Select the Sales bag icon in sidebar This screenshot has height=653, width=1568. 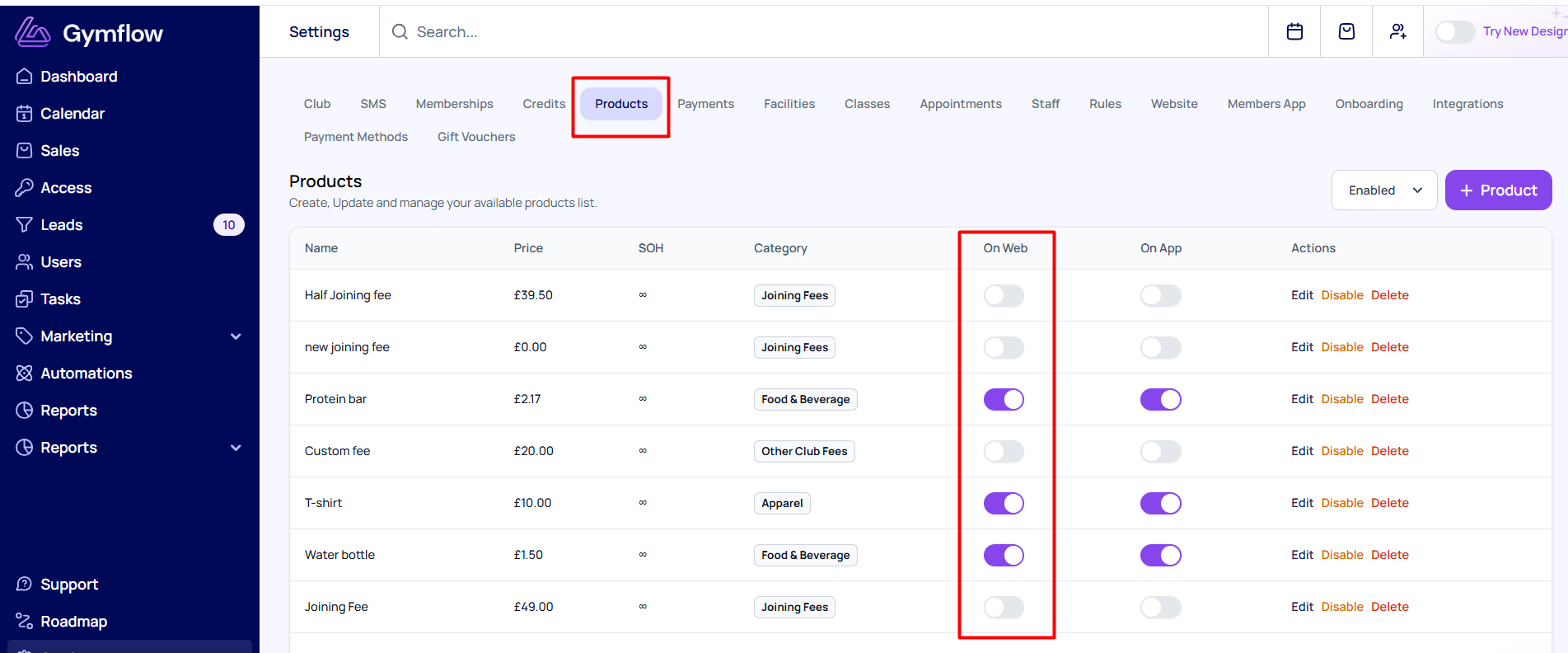[25, 151]
